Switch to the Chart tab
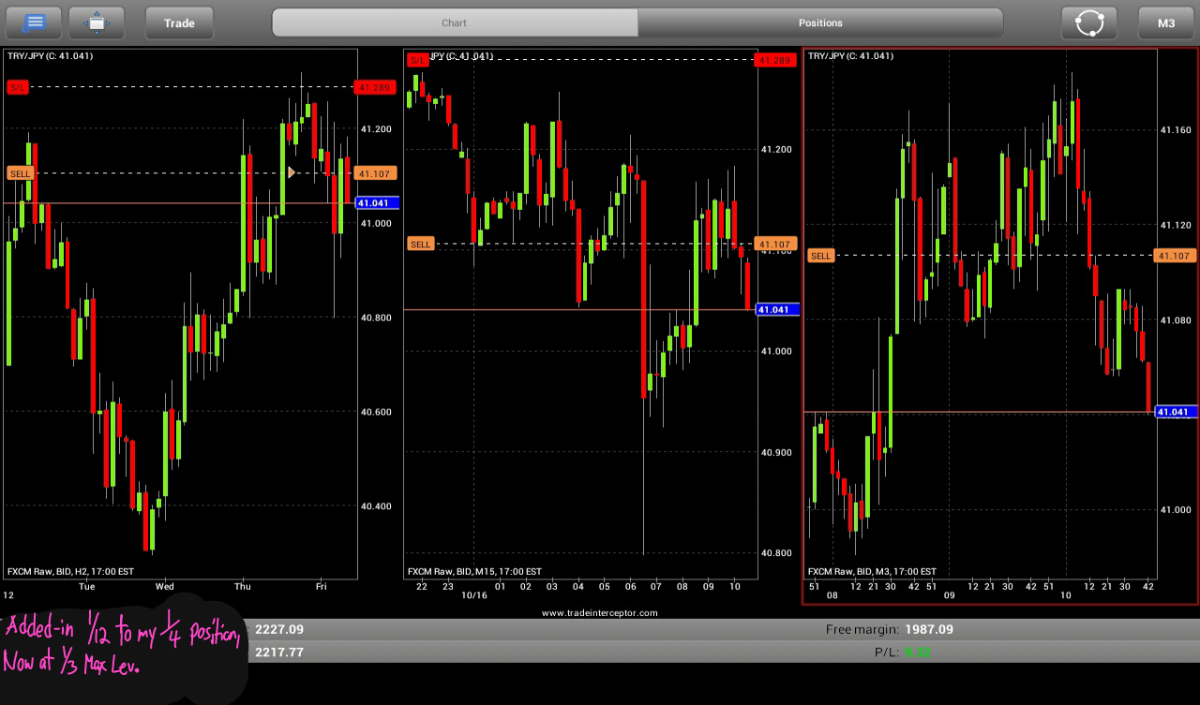Image resolution: width=1200 pixels, height=705 pixels. click(455, 23)
